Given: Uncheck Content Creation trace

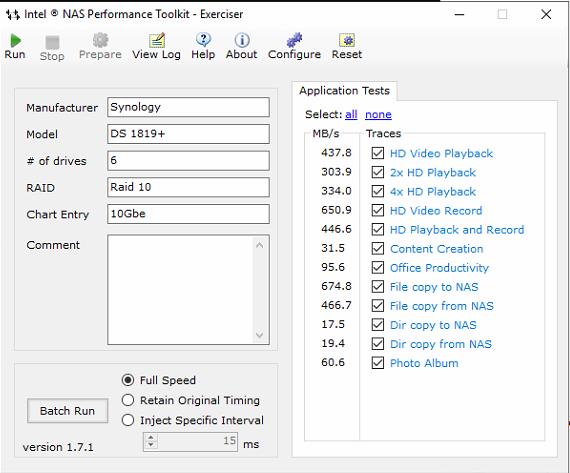Looking at the screenshot, I should [378, 249].
